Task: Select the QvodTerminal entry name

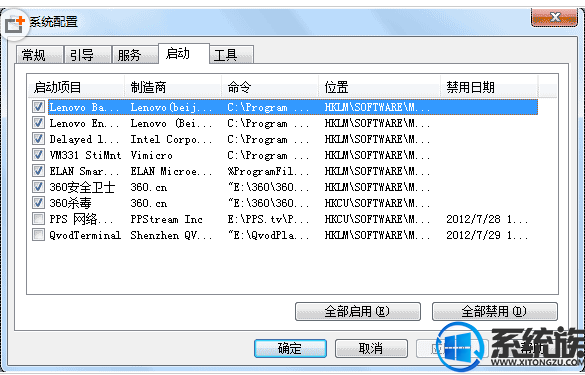Action: click(85, 235)
